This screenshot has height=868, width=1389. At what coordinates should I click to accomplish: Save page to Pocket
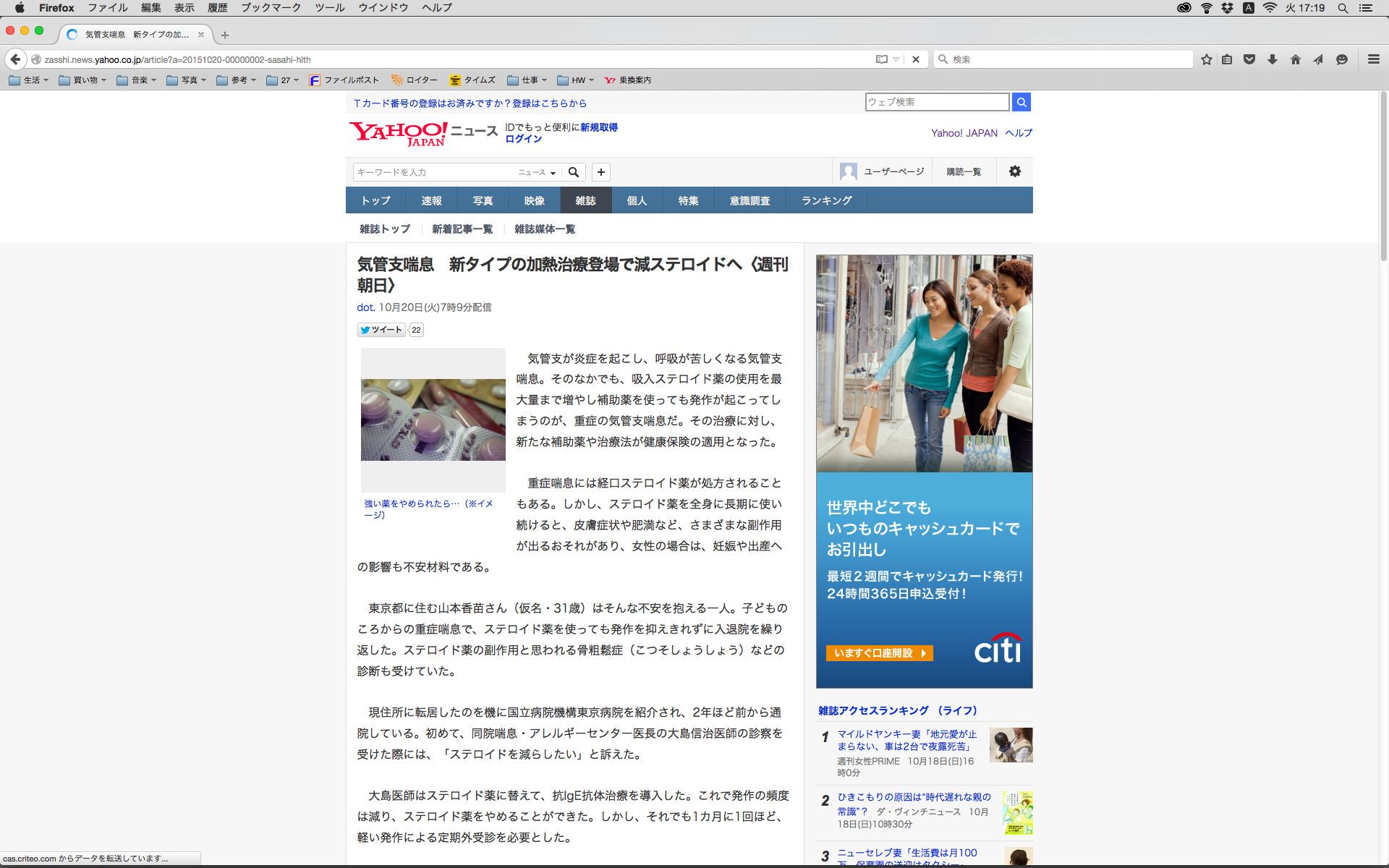[1249, 59]
